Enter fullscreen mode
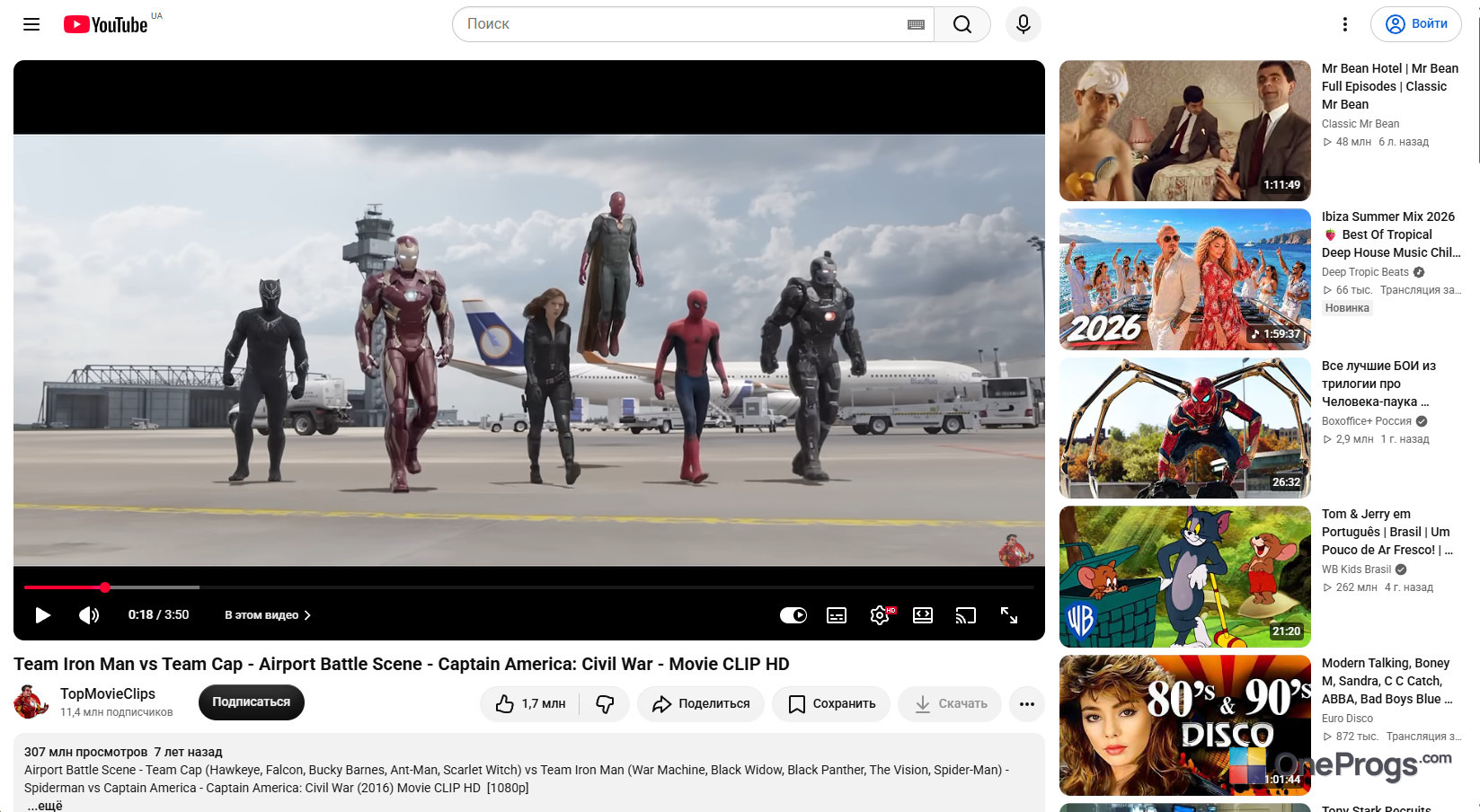 click(x=1009, y=615)
